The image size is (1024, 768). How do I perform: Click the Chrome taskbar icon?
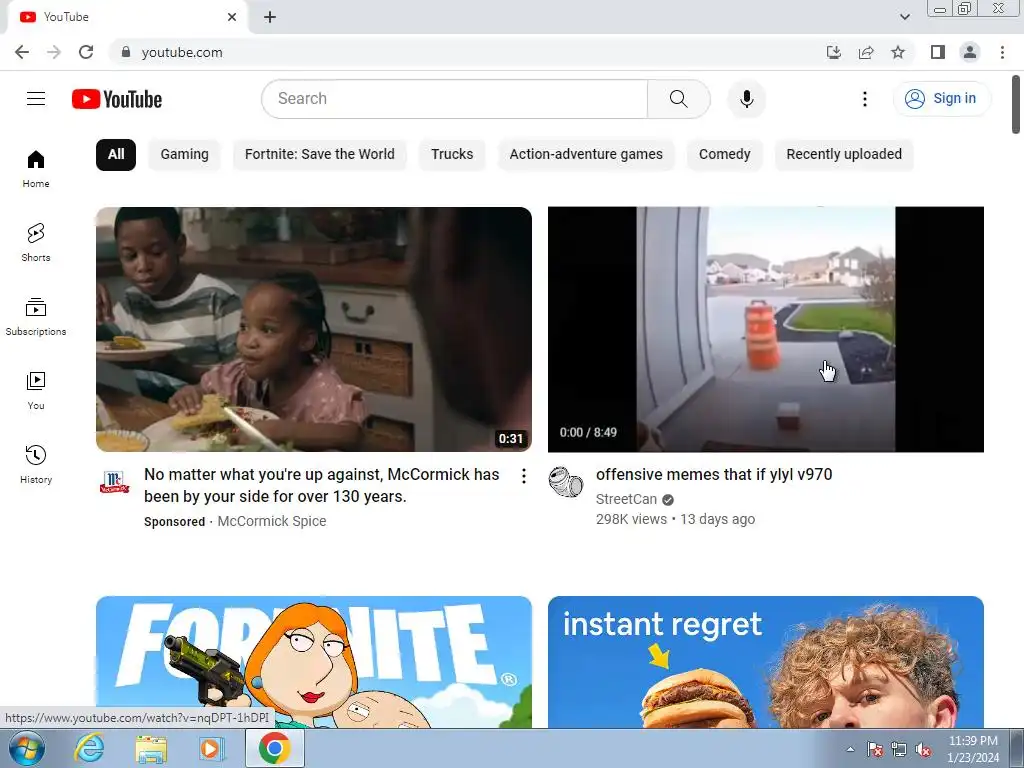tap(274, 748)
